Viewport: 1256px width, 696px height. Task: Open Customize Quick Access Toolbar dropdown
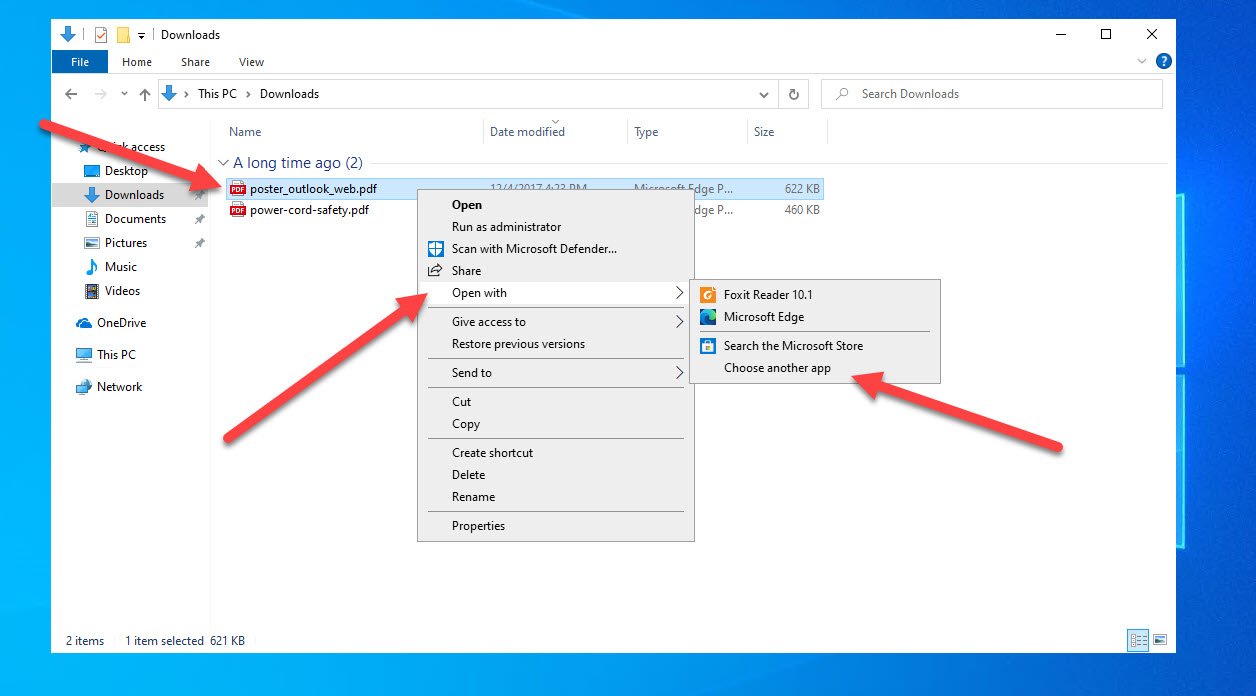point(142,35)
